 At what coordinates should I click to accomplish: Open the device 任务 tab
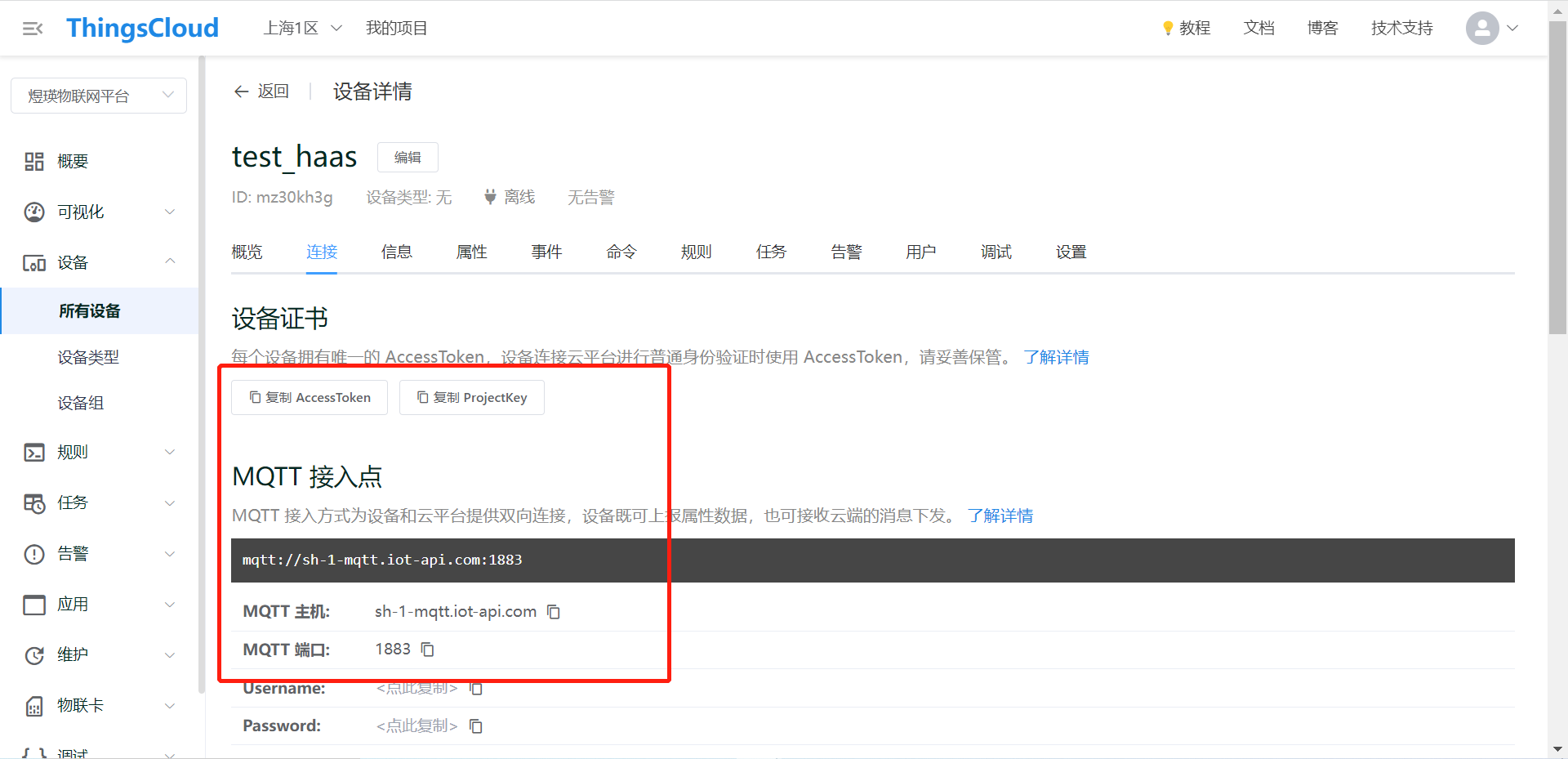tap(772, 252)
